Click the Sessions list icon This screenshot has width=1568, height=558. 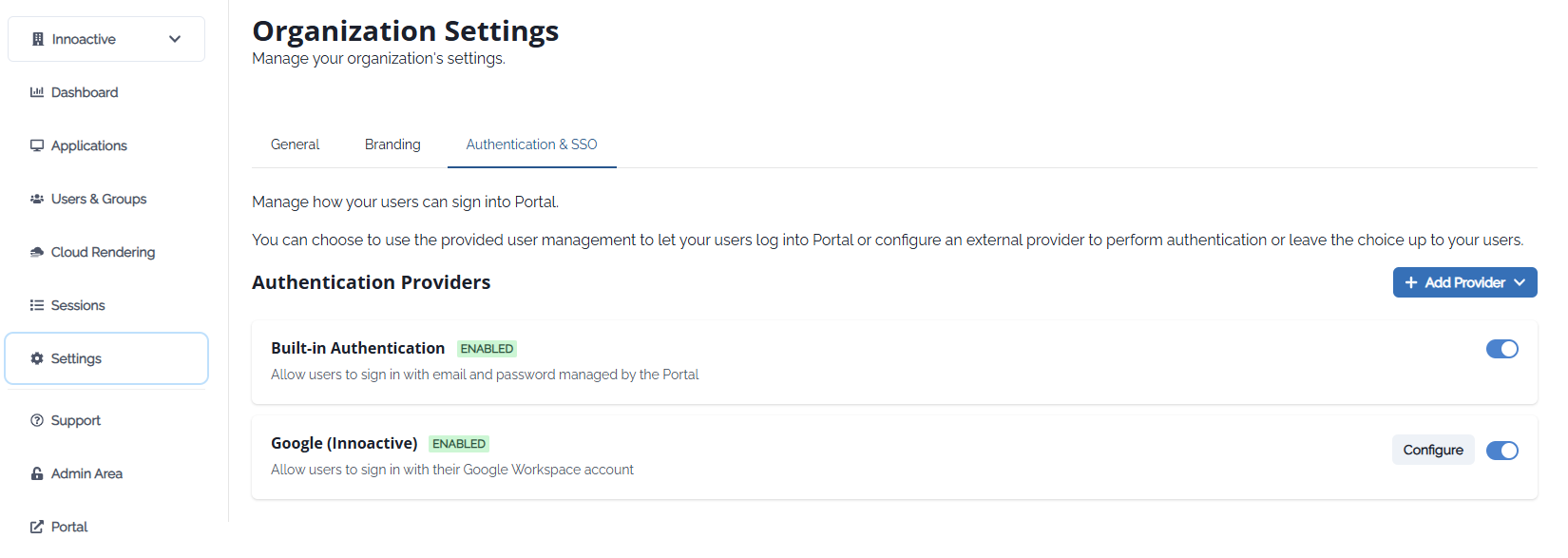tap(37, 305)
